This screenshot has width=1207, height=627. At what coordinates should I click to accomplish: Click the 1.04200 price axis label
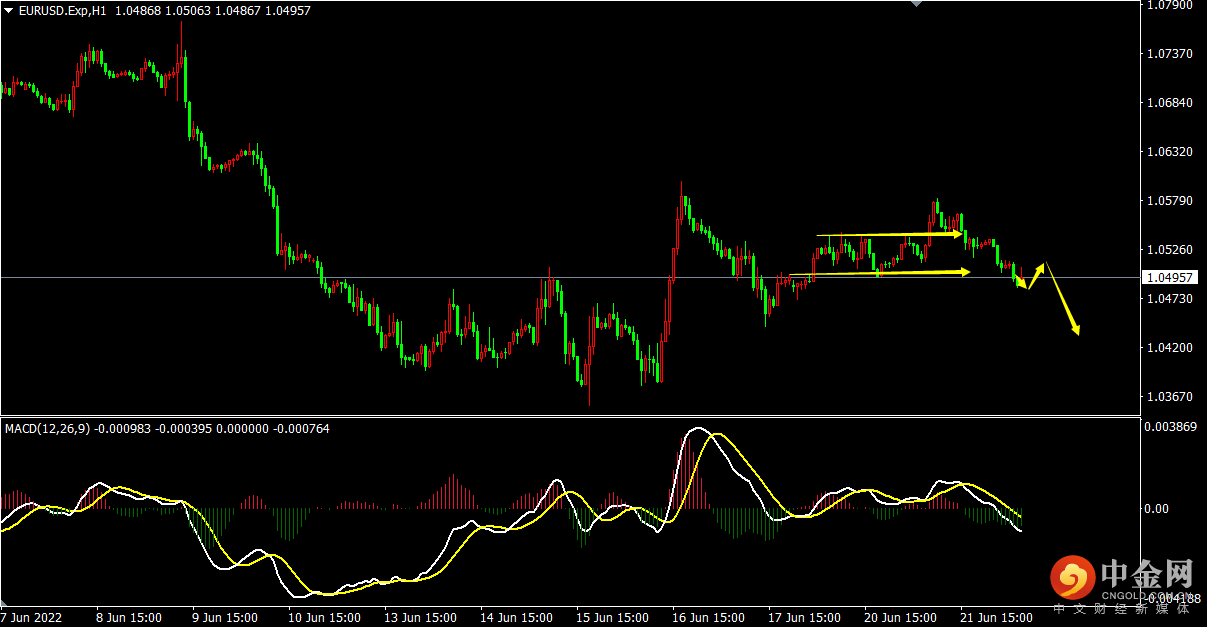(1171, 348)
